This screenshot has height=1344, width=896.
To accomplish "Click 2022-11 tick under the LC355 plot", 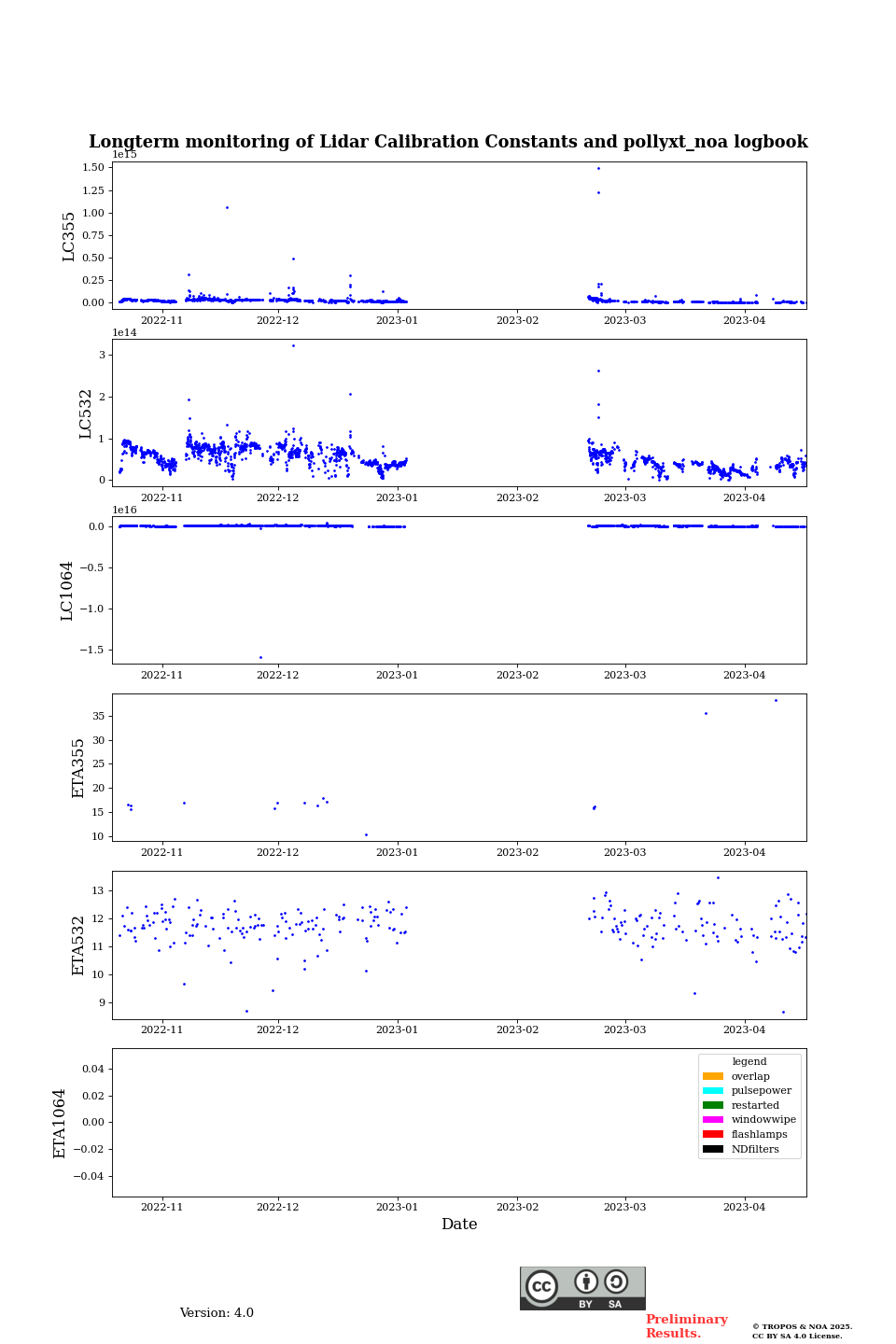I will tap(162, 321).
